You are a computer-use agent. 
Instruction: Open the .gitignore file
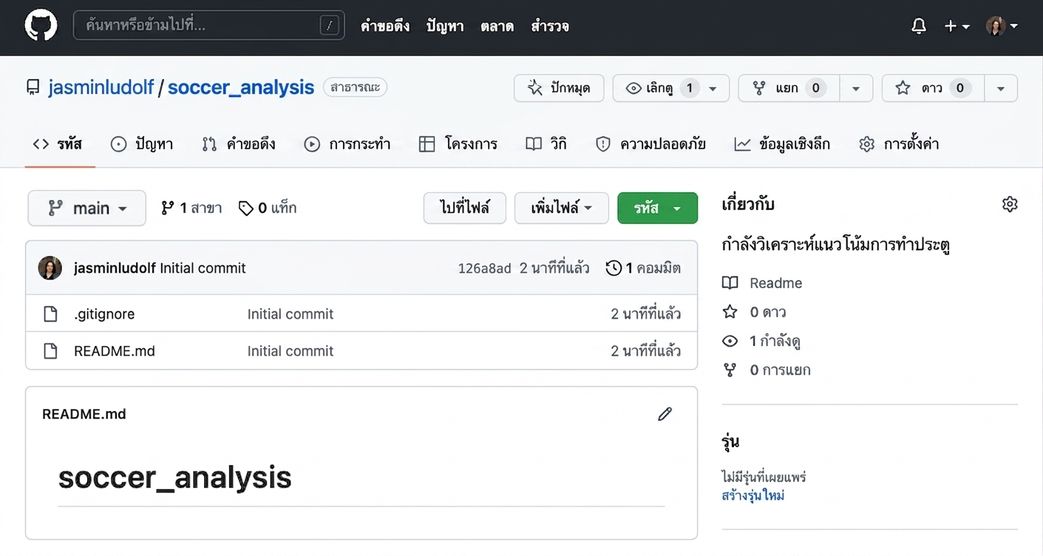pyautogui.click(x=104, y=314)
